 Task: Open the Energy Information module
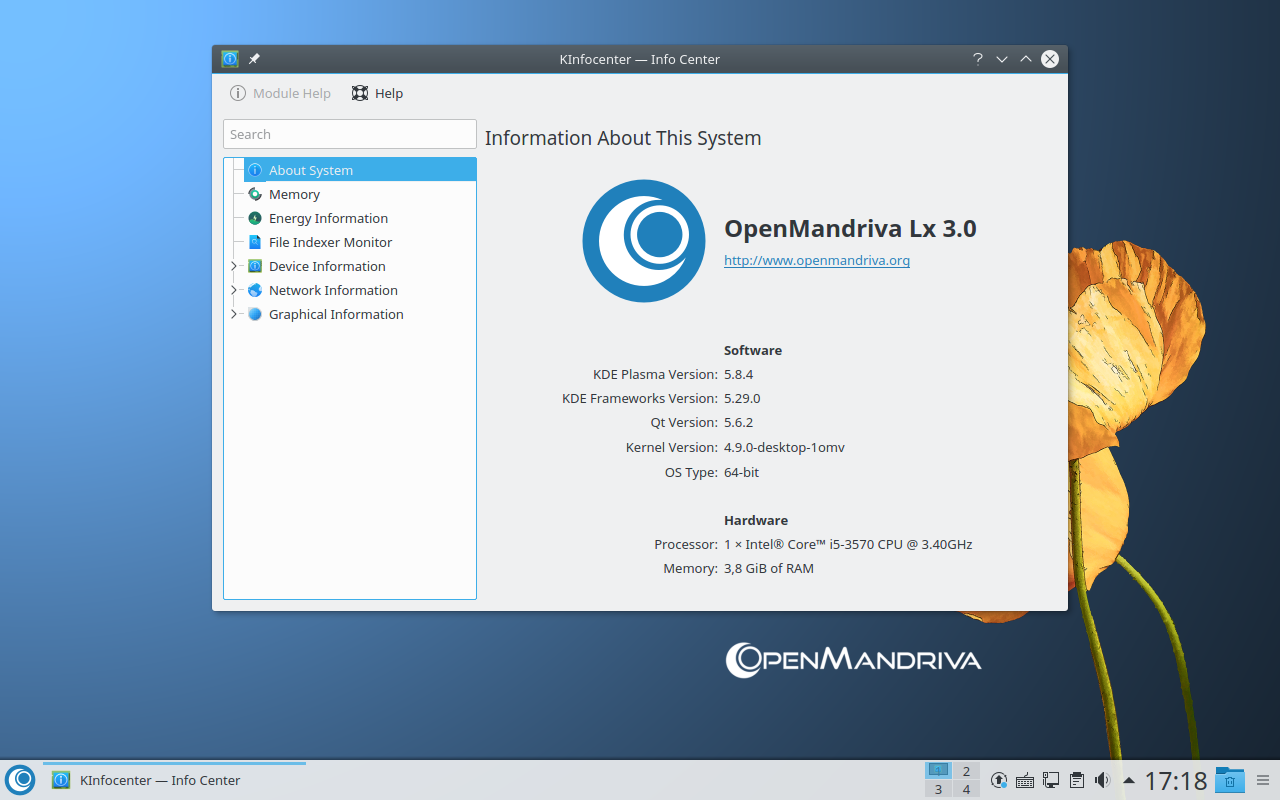tap(328, 218)
